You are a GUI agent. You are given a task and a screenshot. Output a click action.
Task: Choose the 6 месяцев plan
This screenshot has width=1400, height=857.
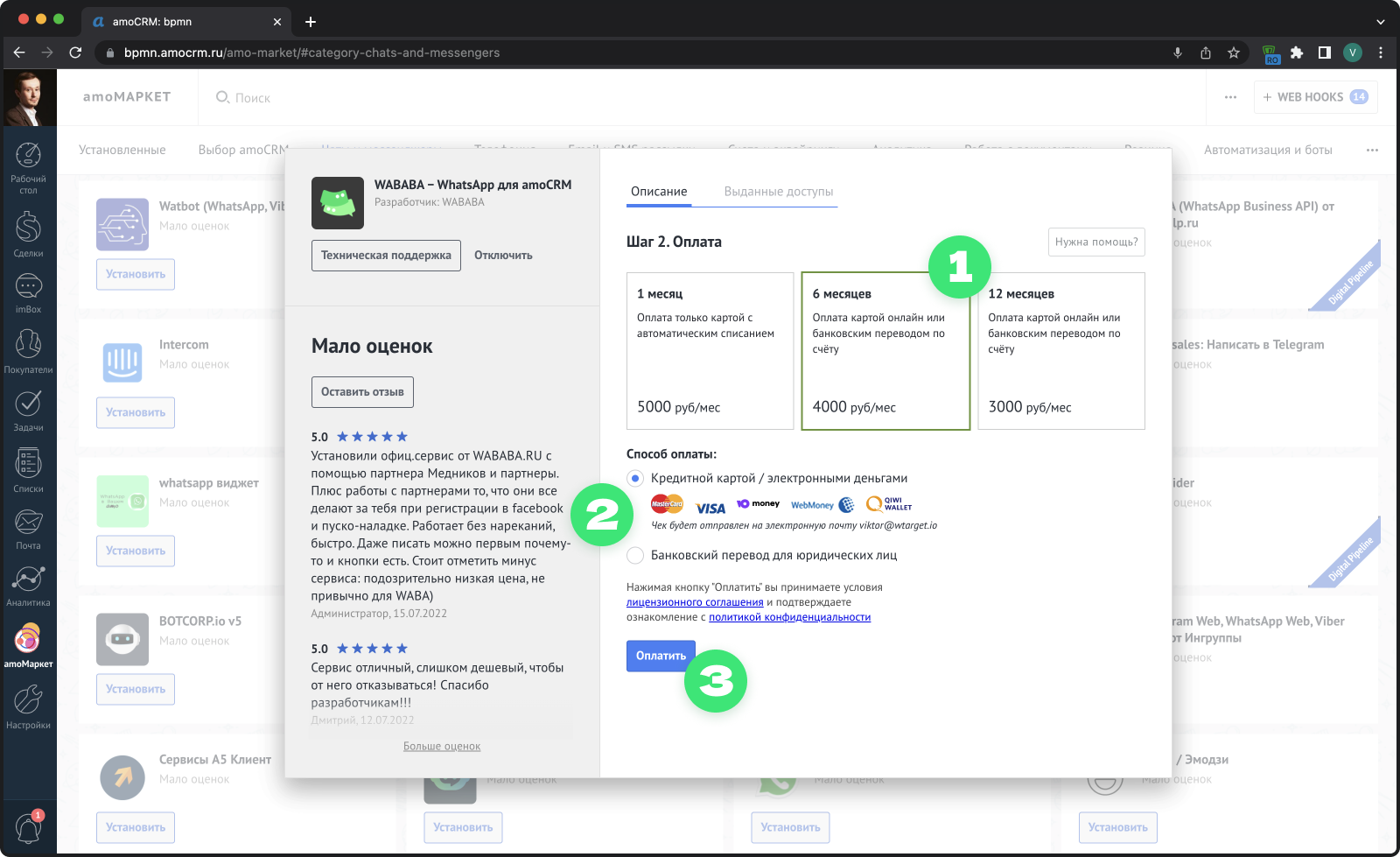[x=885, y=351]
